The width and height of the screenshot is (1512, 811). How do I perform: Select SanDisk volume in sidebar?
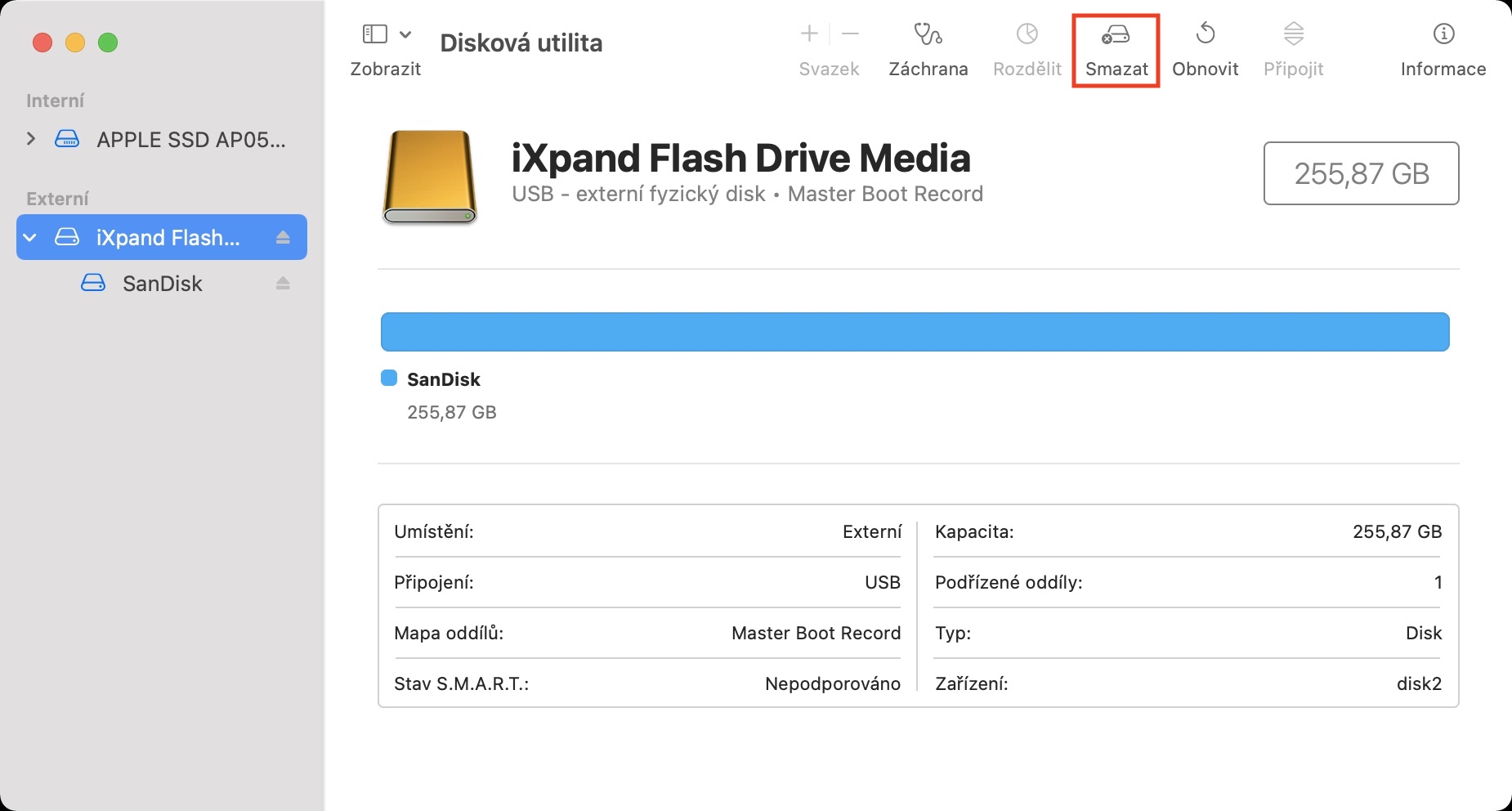coord(162,284)
